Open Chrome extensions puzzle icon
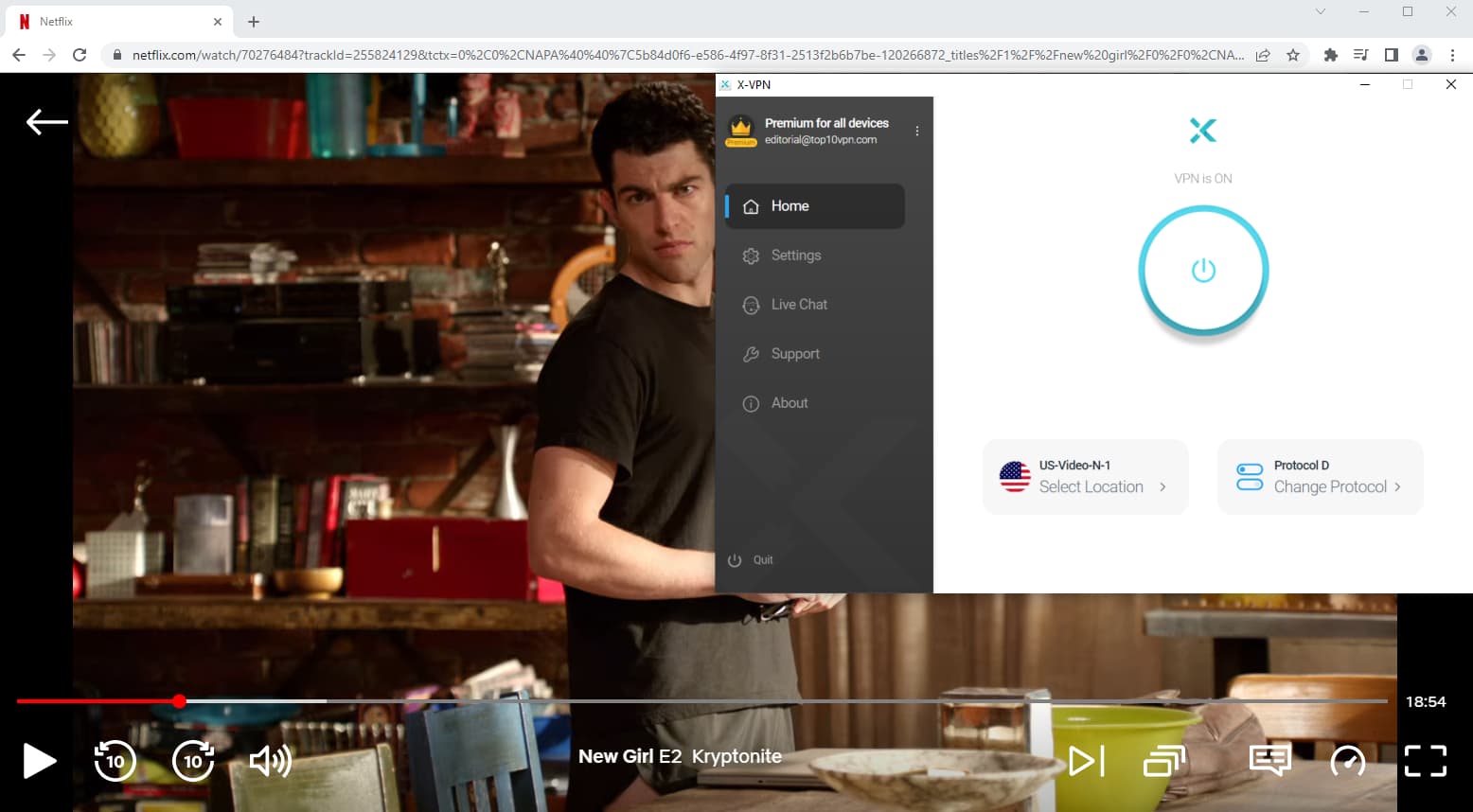The width and height of the screenshot is (1473, 812). pos(1330,55)
